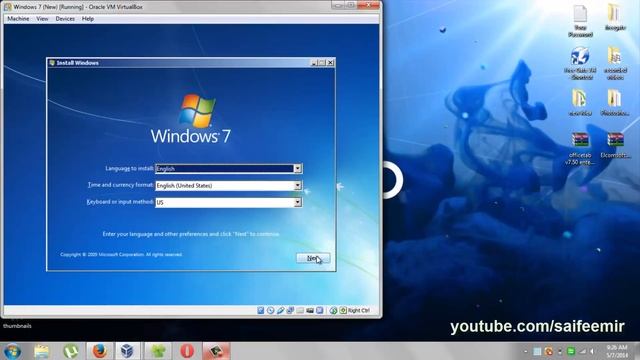The height and width of the screenshot is (360, 640).
Task: Click the display icon left of the green arrow icon
Action: pos(320,311)
